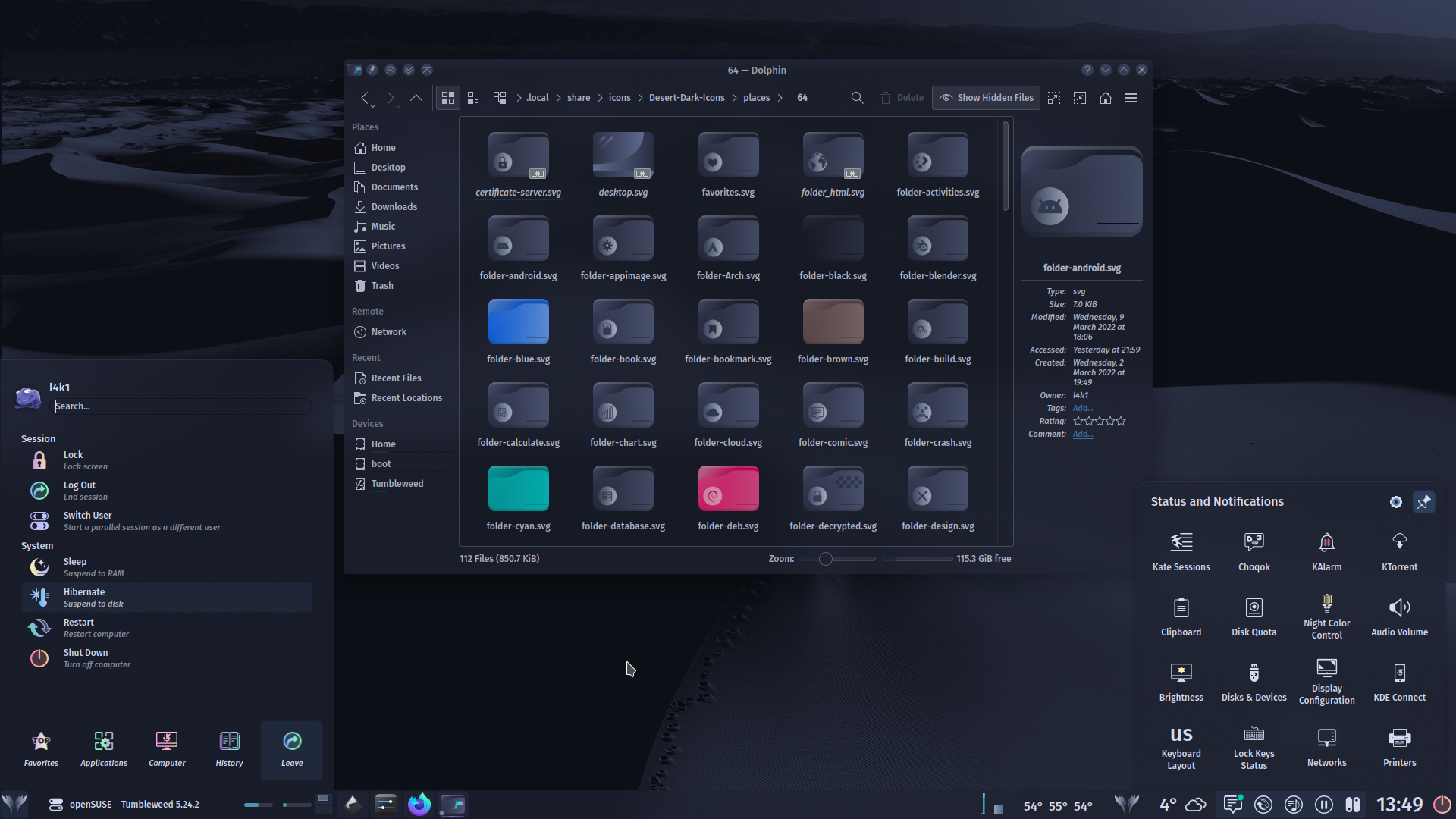Viewport: 1456px width, 819px height.
Task: Switch to Applications tab in launcher
Action: tap(104, 750)
